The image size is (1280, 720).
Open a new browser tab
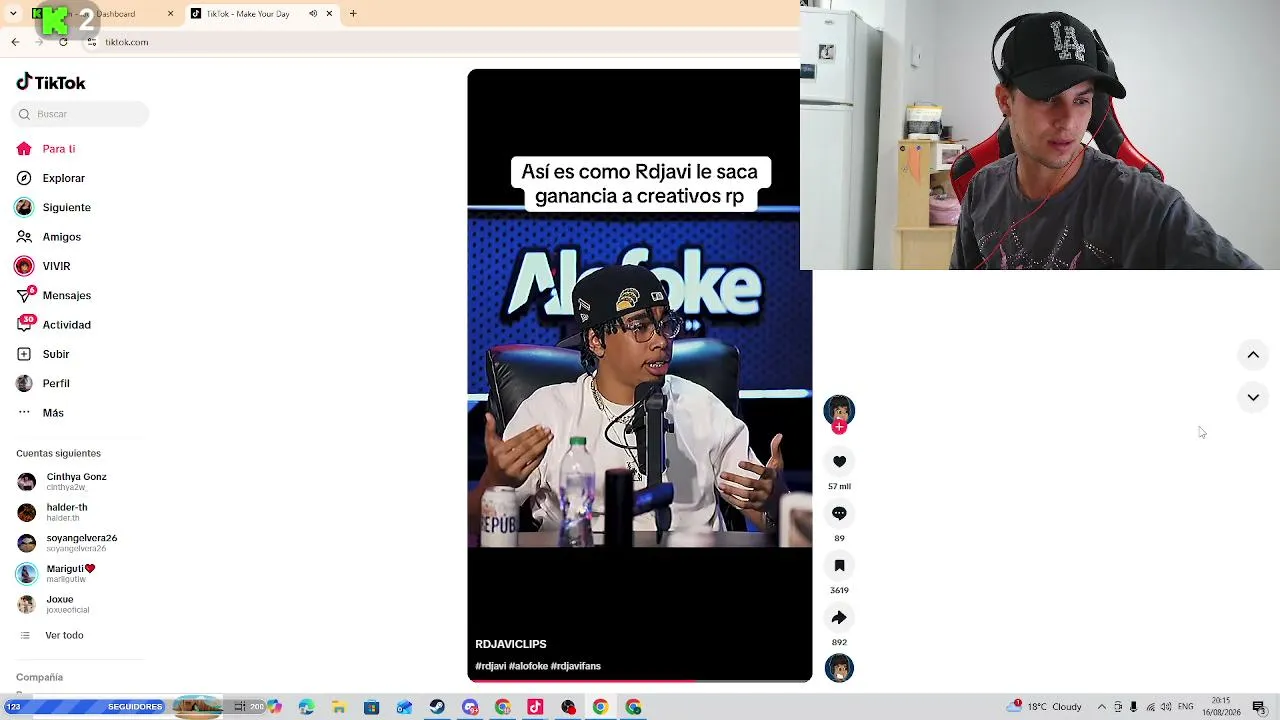(353, 14)
